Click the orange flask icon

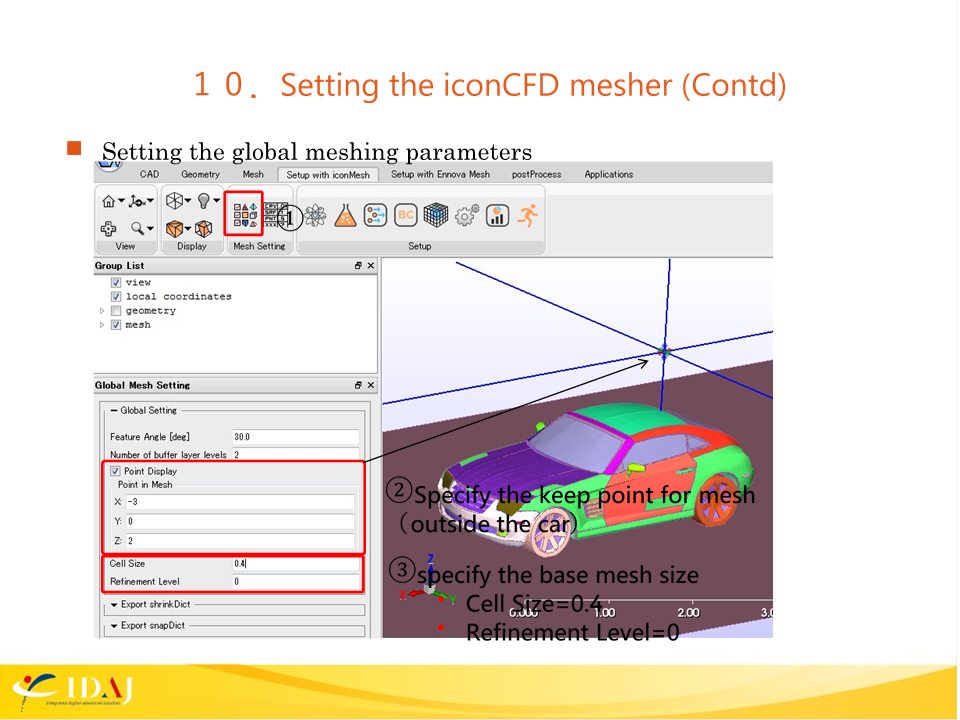(x=346, y=215)
